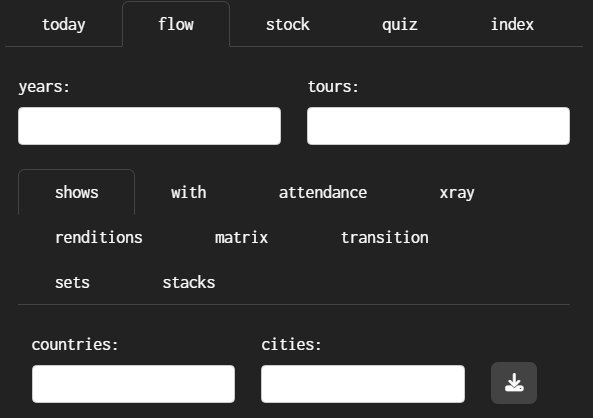The image size is (593, 418).
Task: Click the download icon button
Action: pos(514,383)
